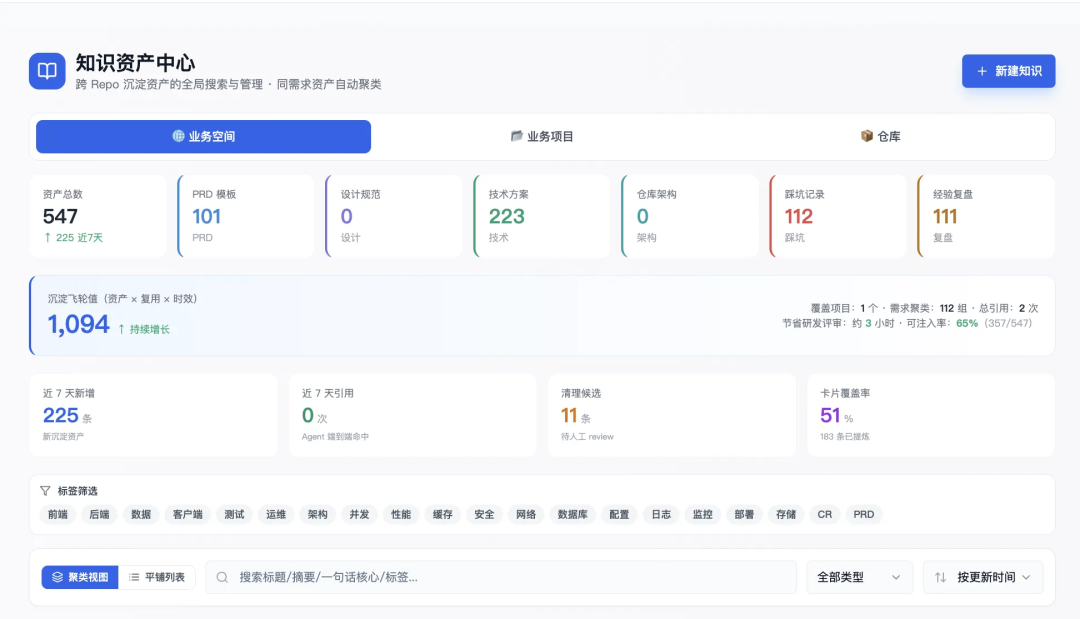This screenshot has width=1080, height=619.
Task: Click the stacked layers icon in 聚类视图
Action: (57, 577)
